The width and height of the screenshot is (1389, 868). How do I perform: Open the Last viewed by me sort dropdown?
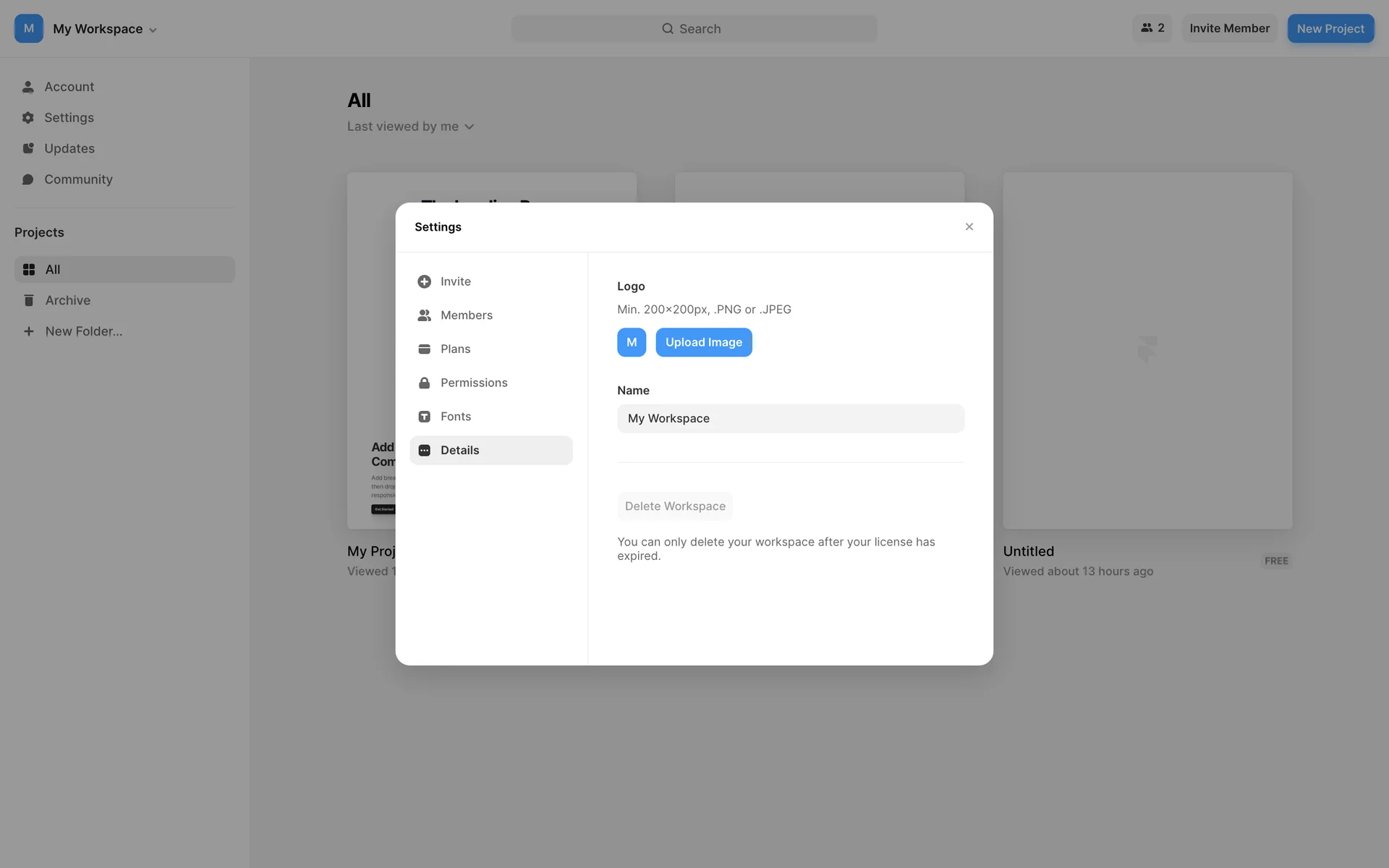pyautogui.click(x=410, y=127)
